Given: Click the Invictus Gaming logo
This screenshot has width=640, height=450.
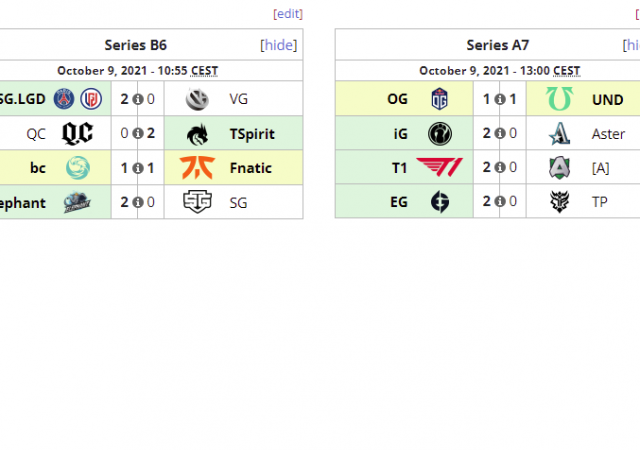Looking at the screenshot, I should pyautogui.click(x=440, y=133).
